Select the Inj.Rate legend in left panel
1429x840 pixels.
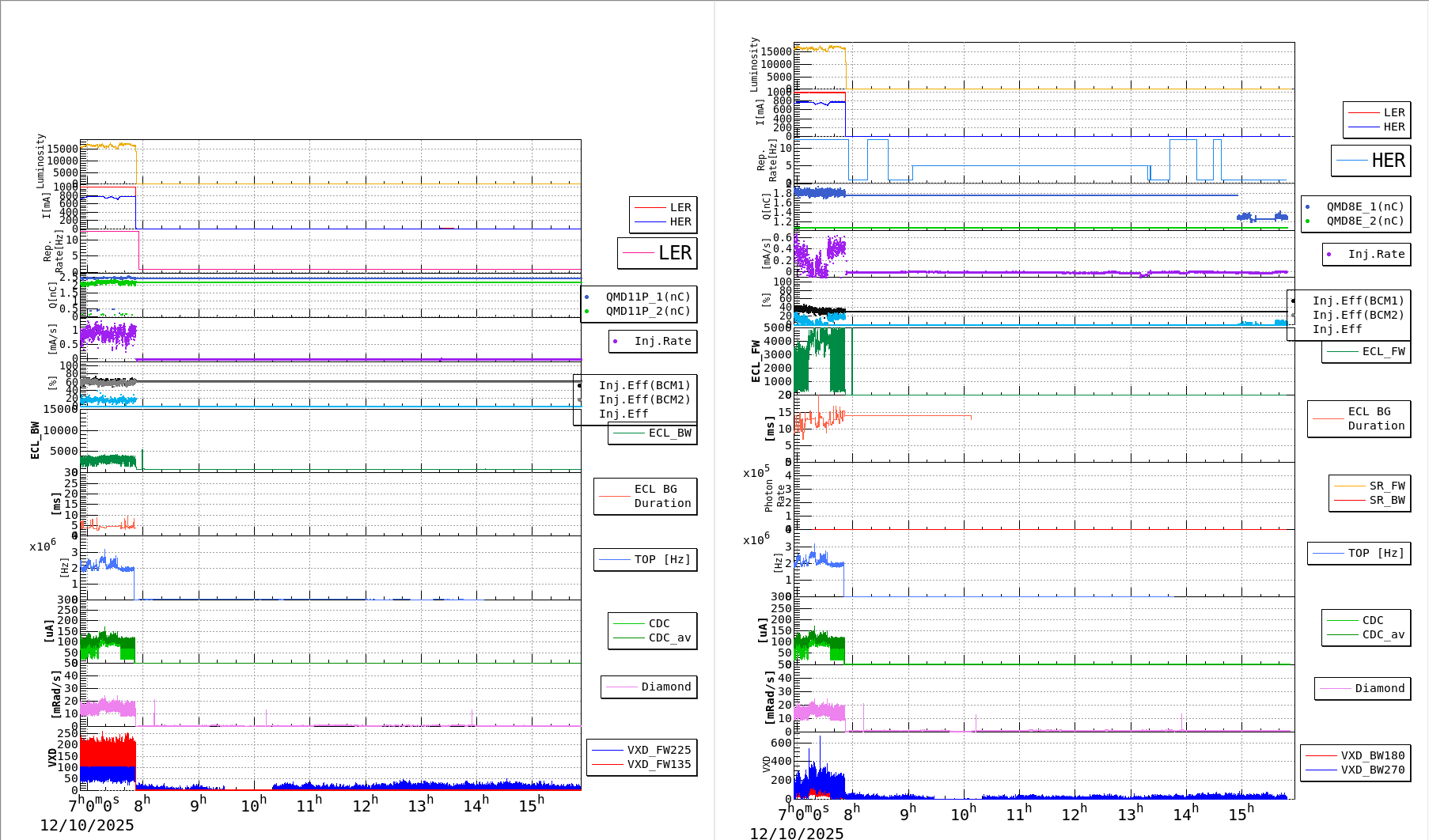click(x=661, y=341)
